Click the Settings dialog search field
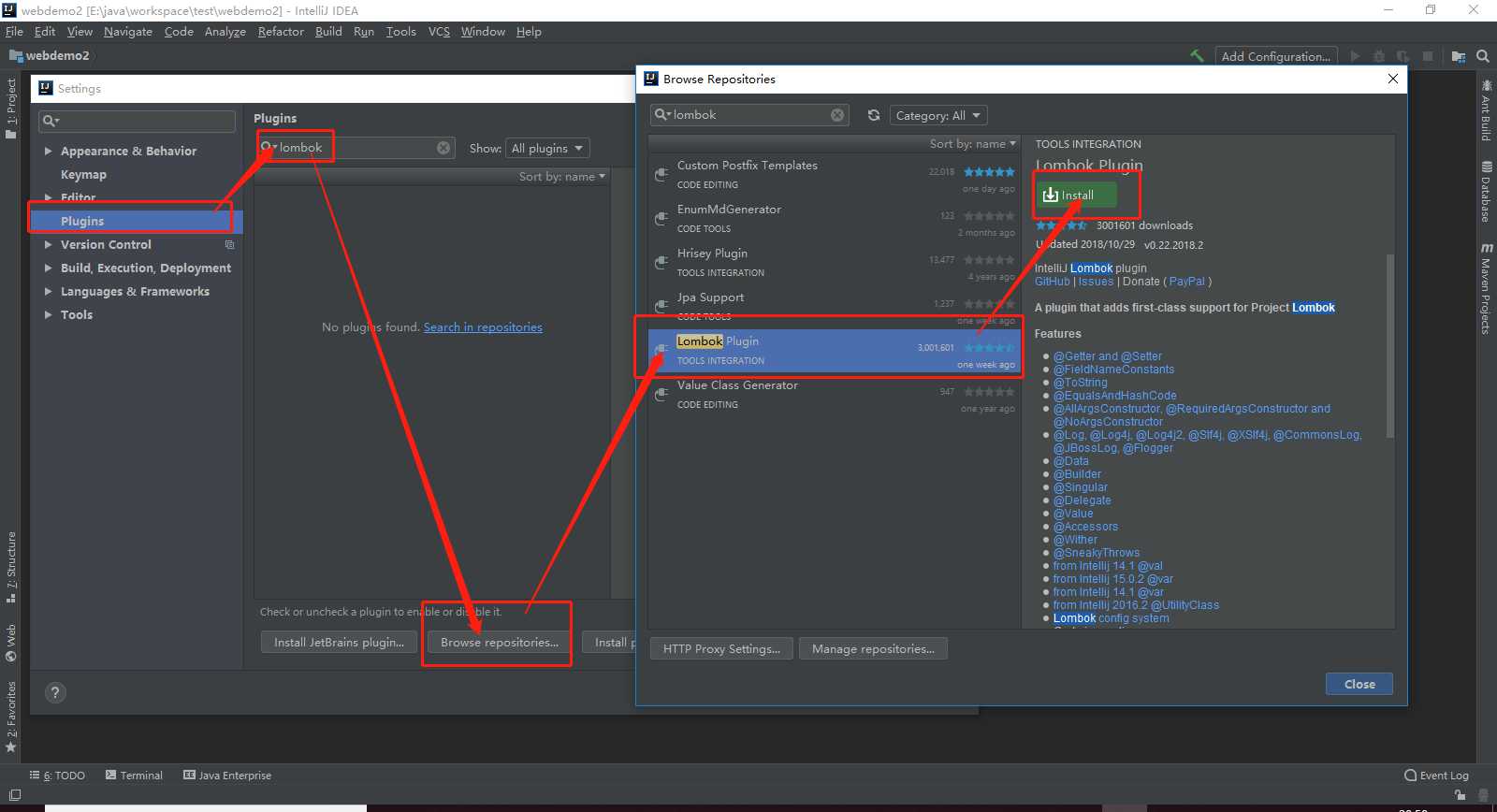Image resolution: width=1497 pixels, height=812 pixels. tap(137, 121)
